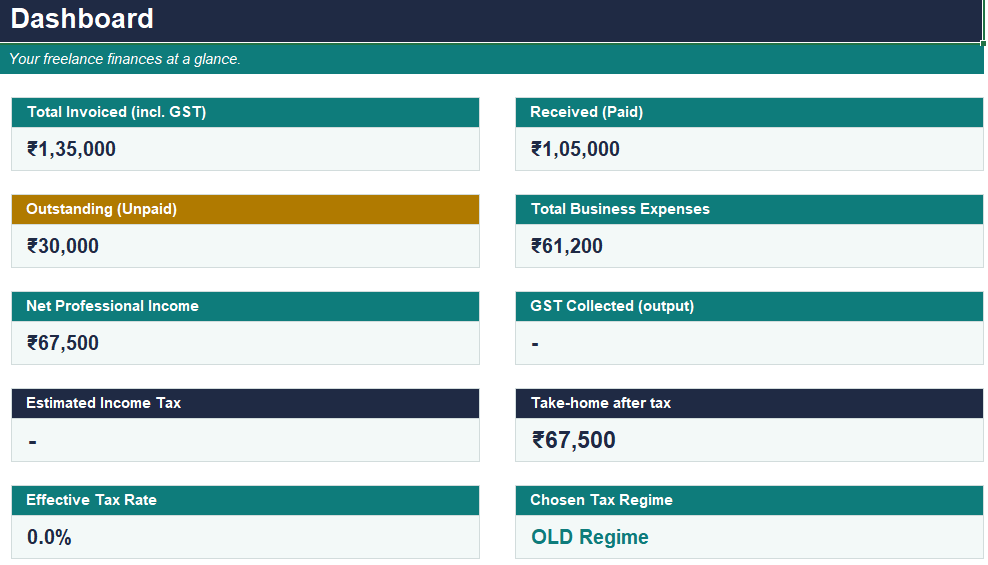Select the 0.0% effective tax rate value
The width and height of the screenshot is (988, 565).
point(49,537)
